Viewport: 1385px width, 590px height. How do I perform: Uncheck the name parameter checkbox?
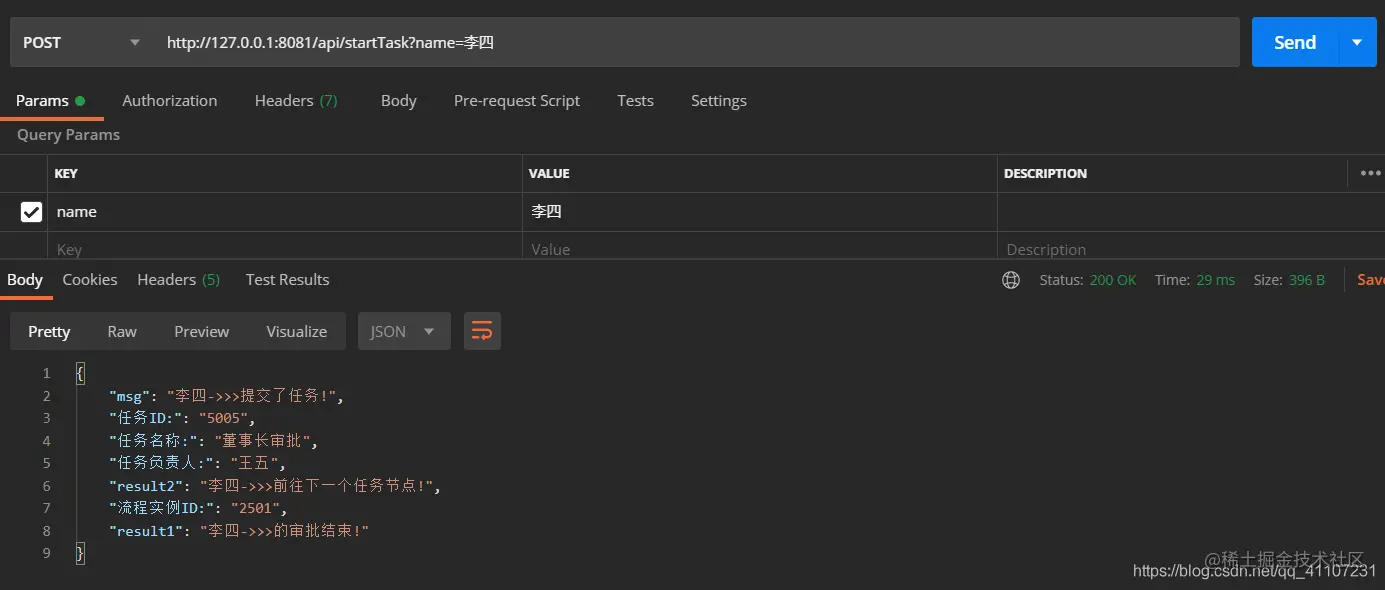31,212
